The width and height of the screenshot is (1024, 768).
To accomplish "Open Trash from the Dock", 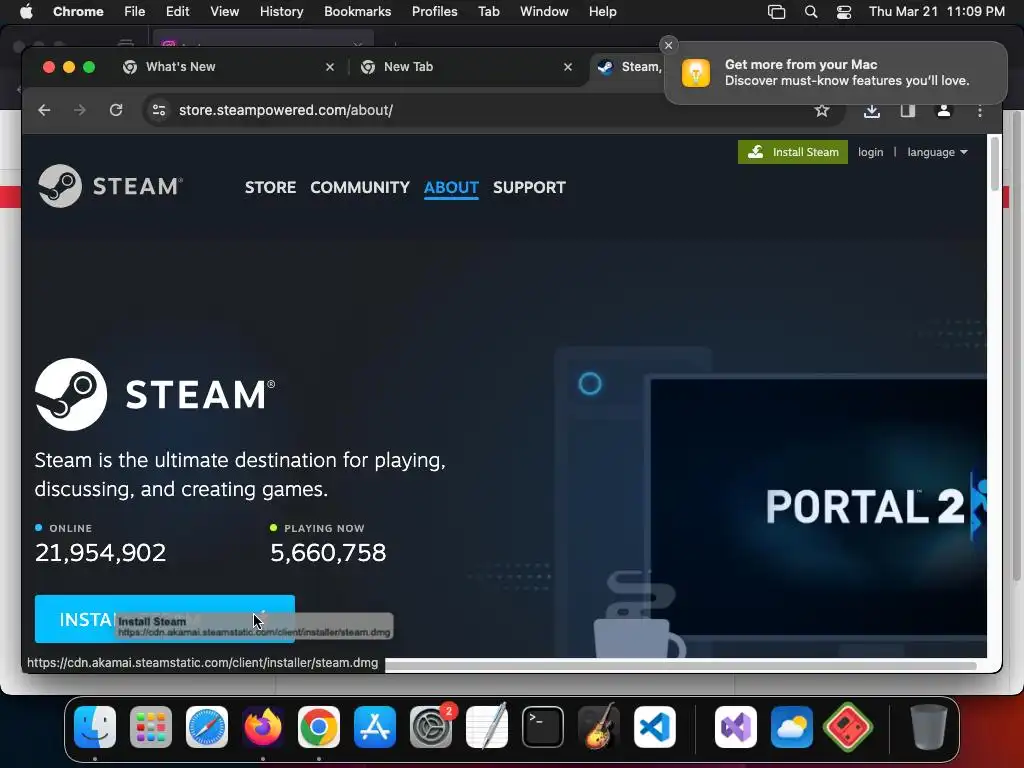I will (x=928, y=726).
